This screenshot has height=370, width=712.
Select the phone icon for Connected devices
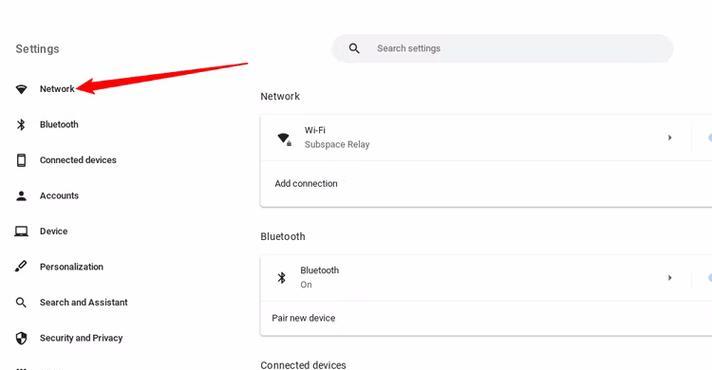21,160
